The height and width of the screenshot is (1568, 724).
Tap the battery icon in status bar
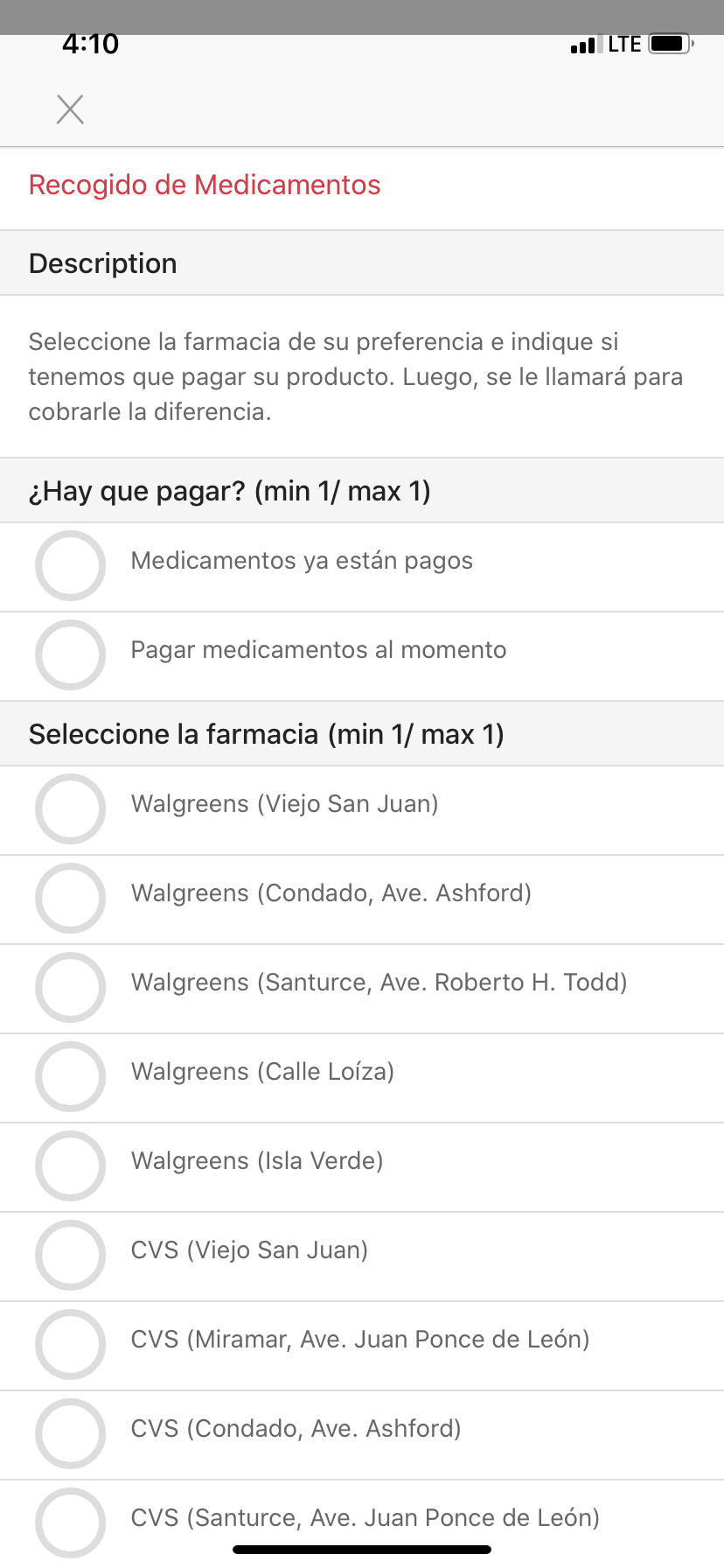671,44
